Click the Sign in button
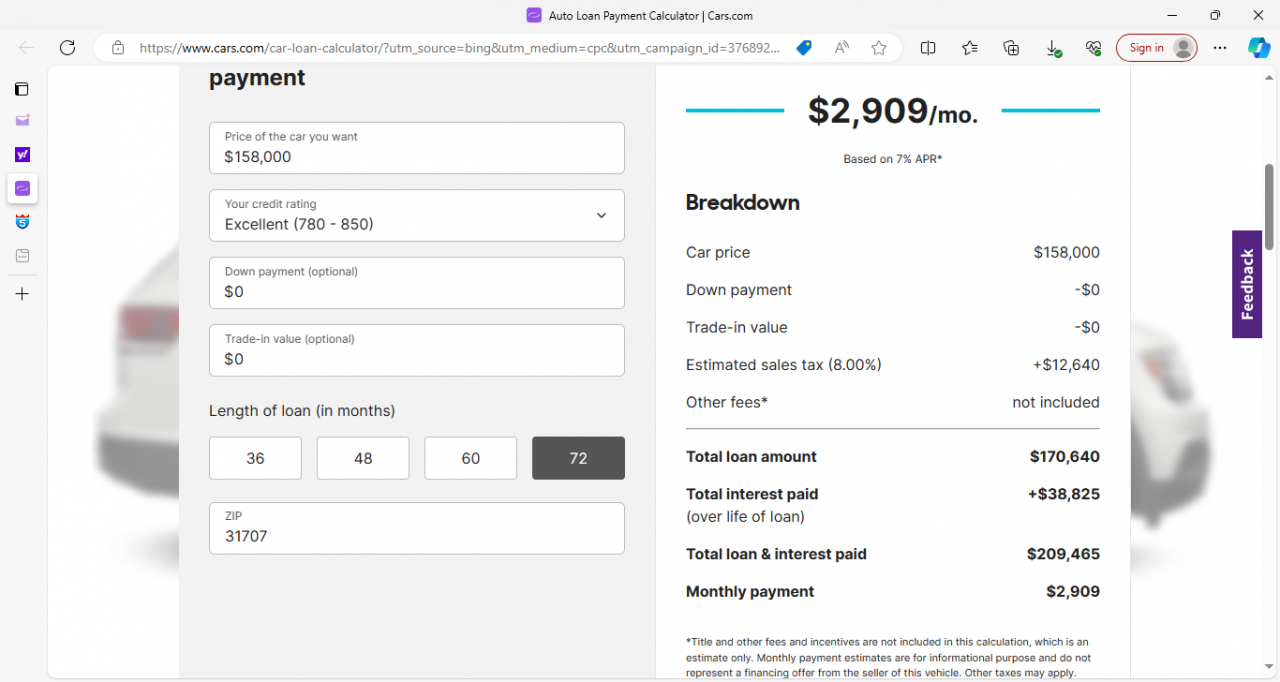 click(1156, 47)
